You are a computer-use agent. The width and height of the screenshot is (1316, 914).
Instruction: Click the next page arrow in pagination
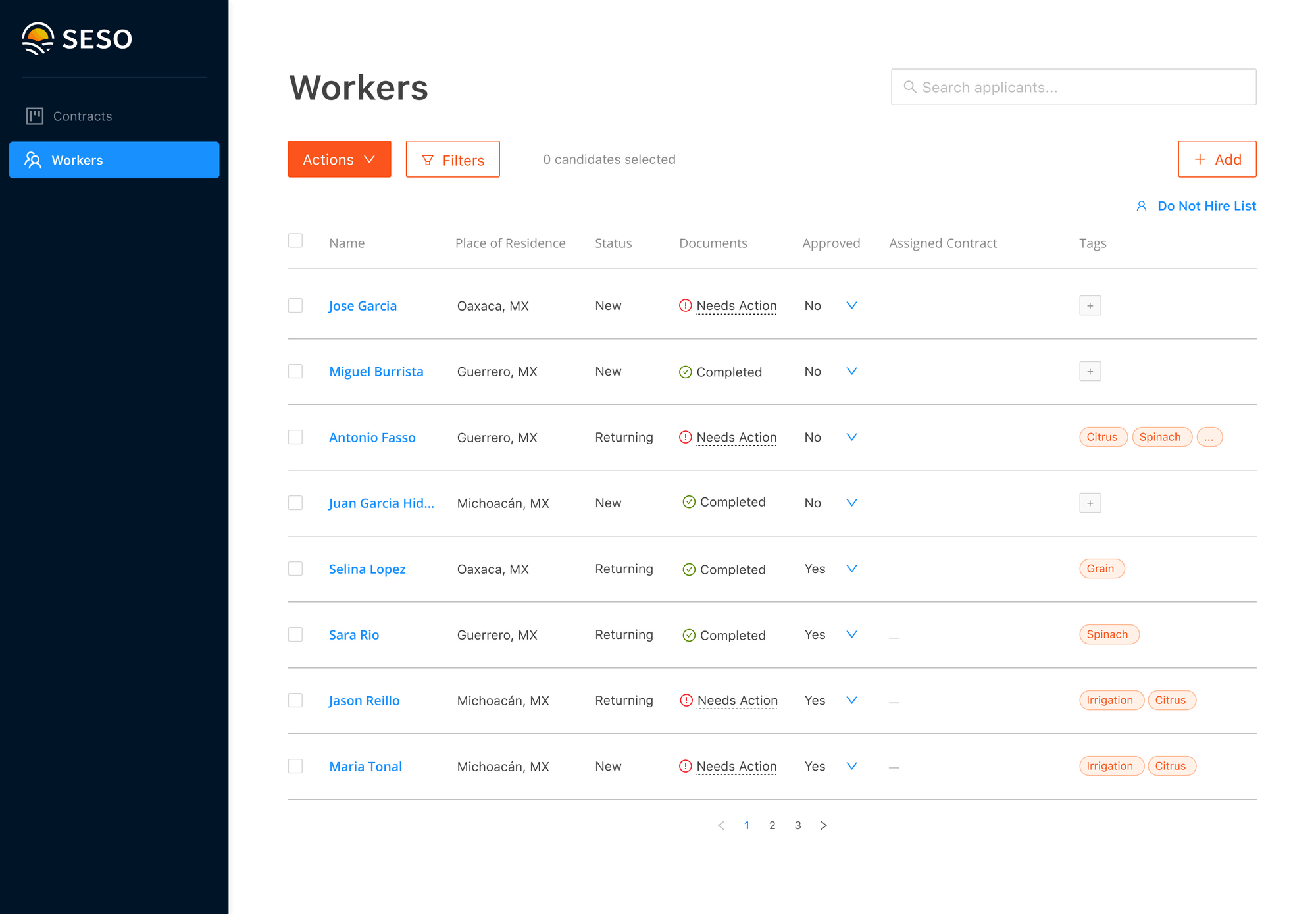pos(823,825)
